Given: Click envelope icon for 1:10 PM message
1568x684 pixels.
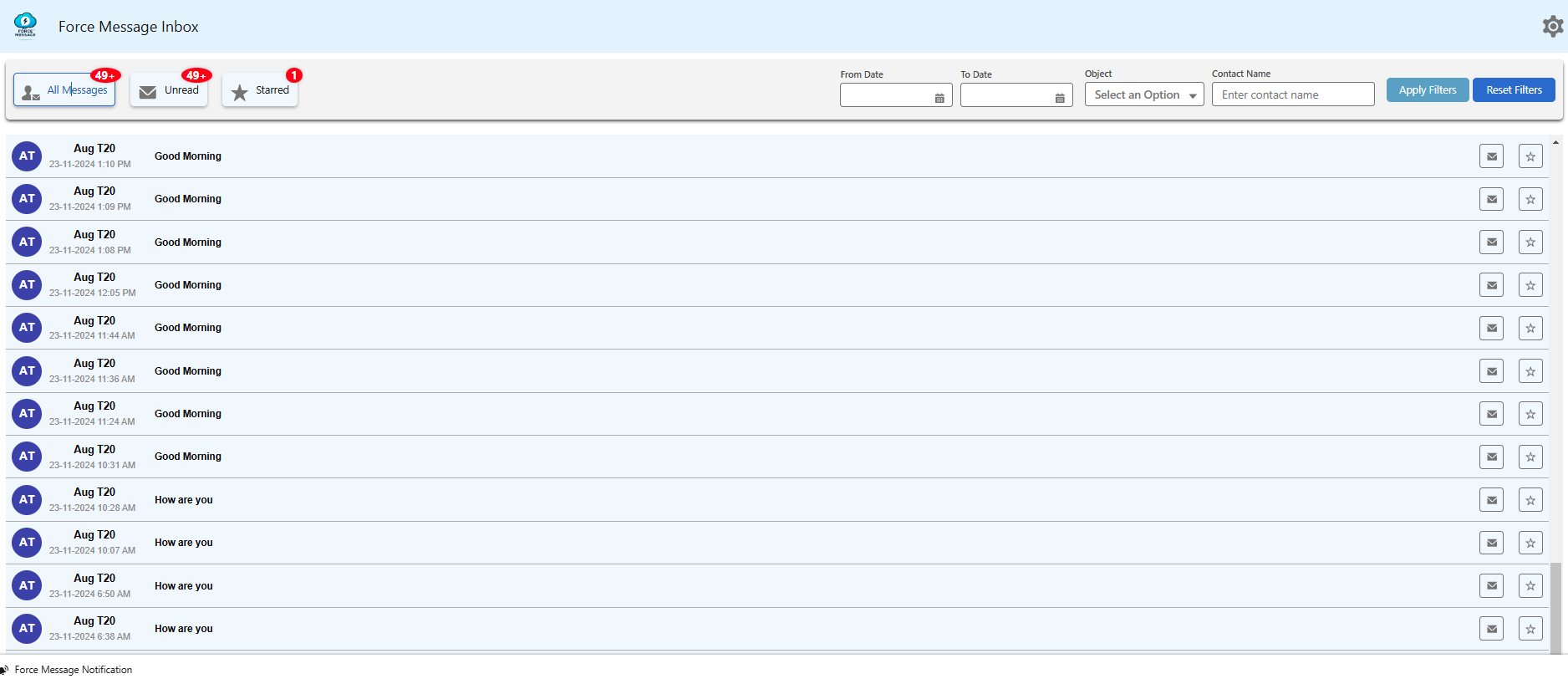Looking at the screenshot, I should click(1491, 156).
